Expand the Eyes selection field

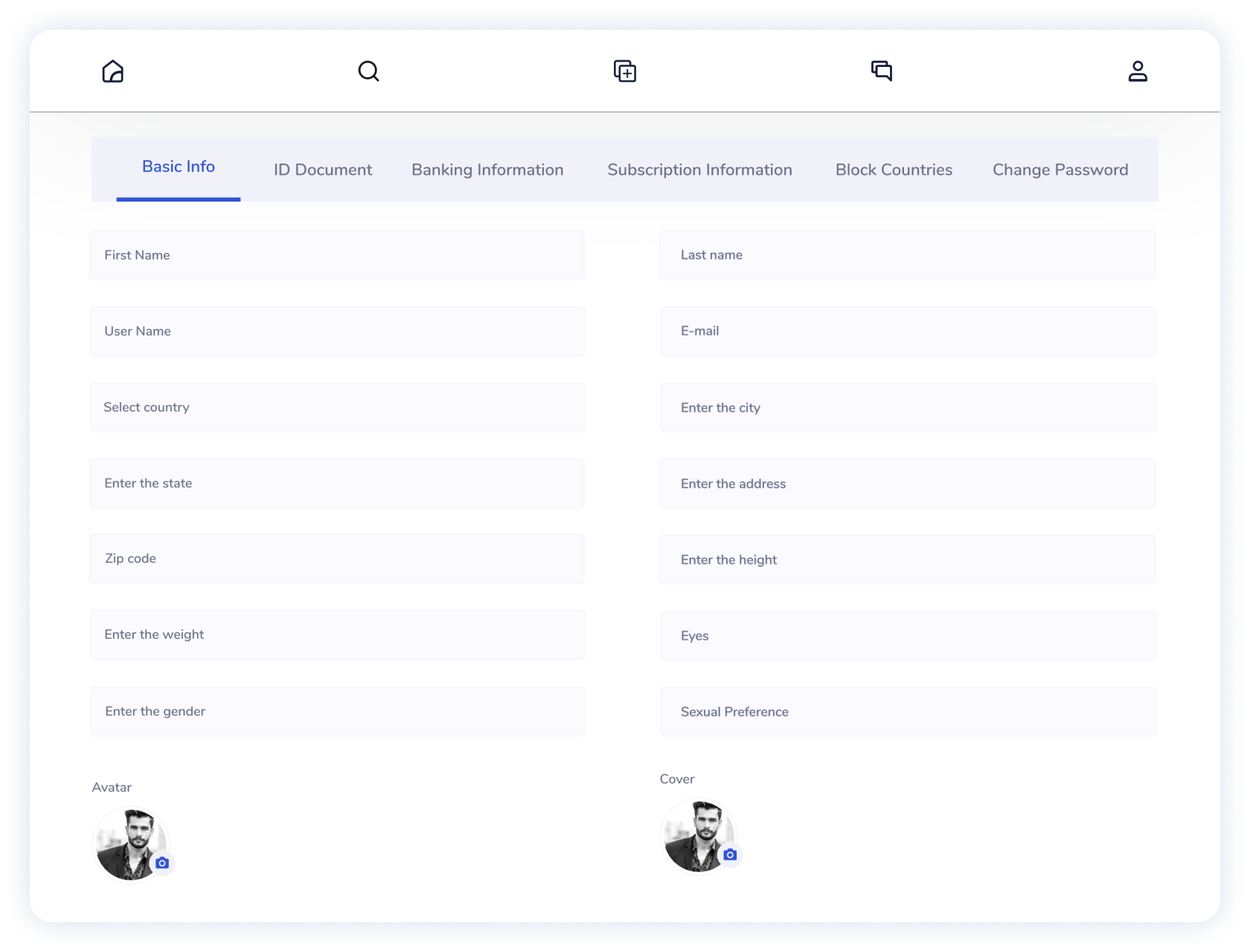click(x=908, y=636)
